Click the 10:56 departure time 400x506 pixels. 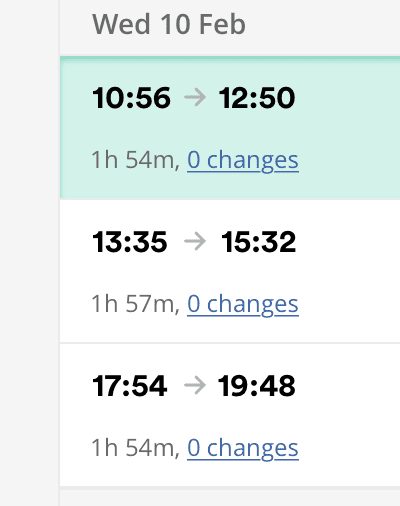pyautogui.click(x=131, y=98)
